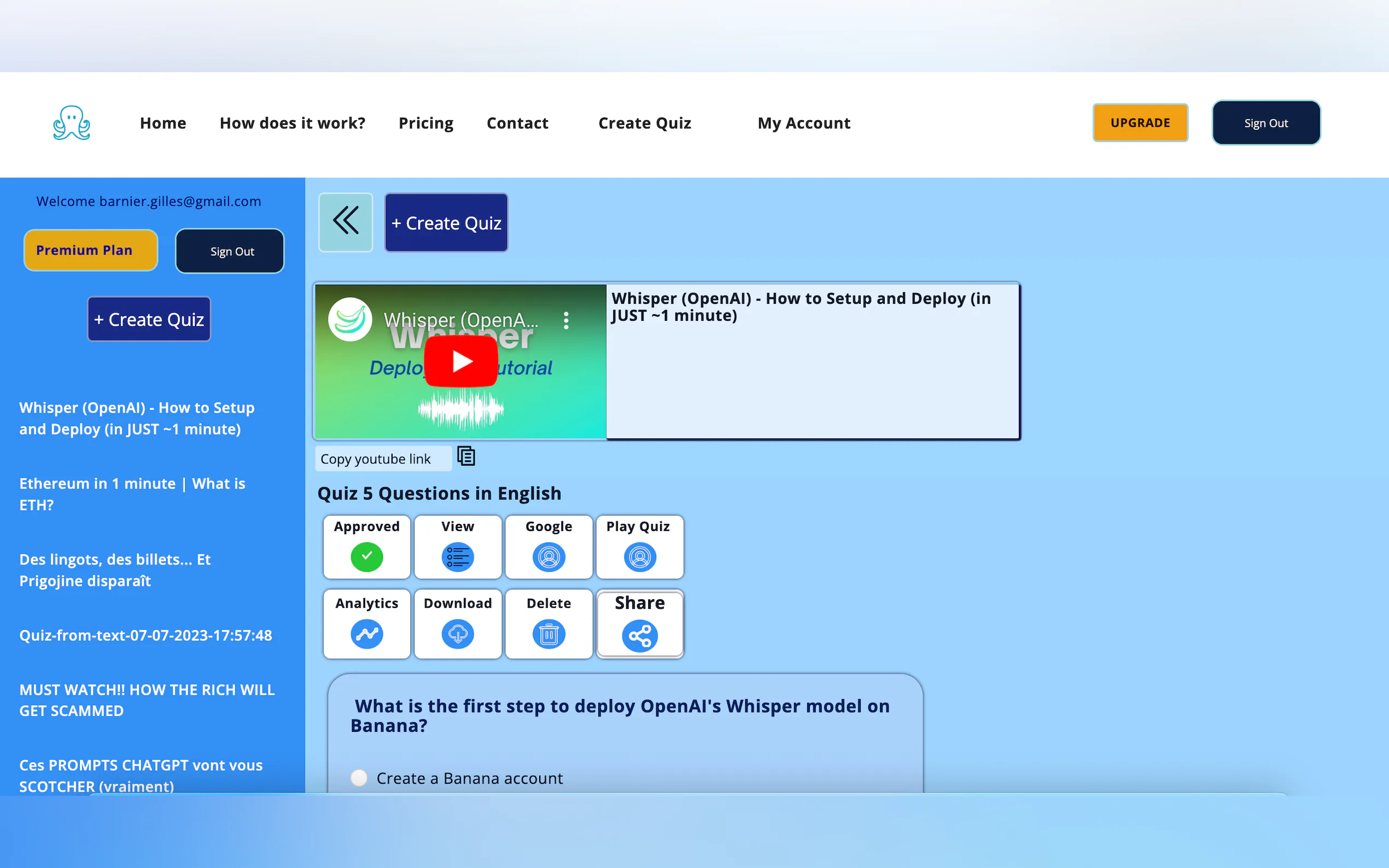1389x868 pixels.
Task: Open the YouTube video three-dot menu
Action: click(566, 320)
